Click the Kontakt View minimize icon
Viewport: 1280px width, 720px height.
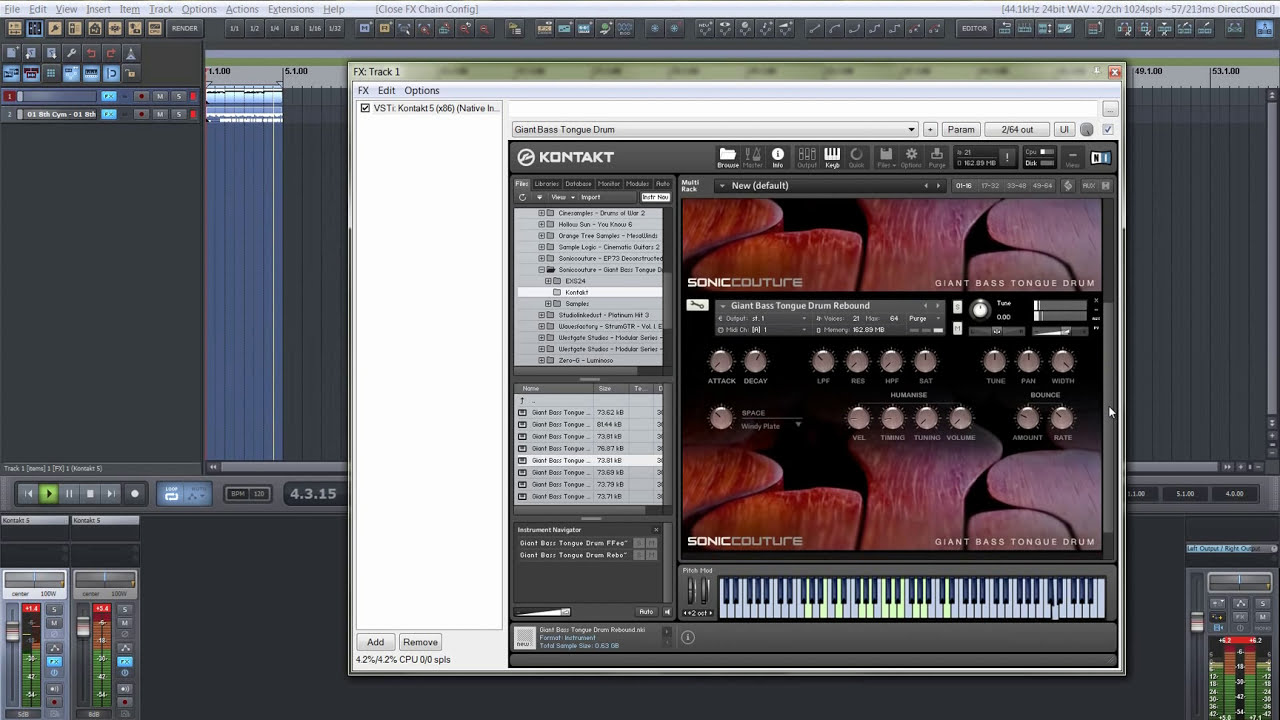(x=1073, y=158)
